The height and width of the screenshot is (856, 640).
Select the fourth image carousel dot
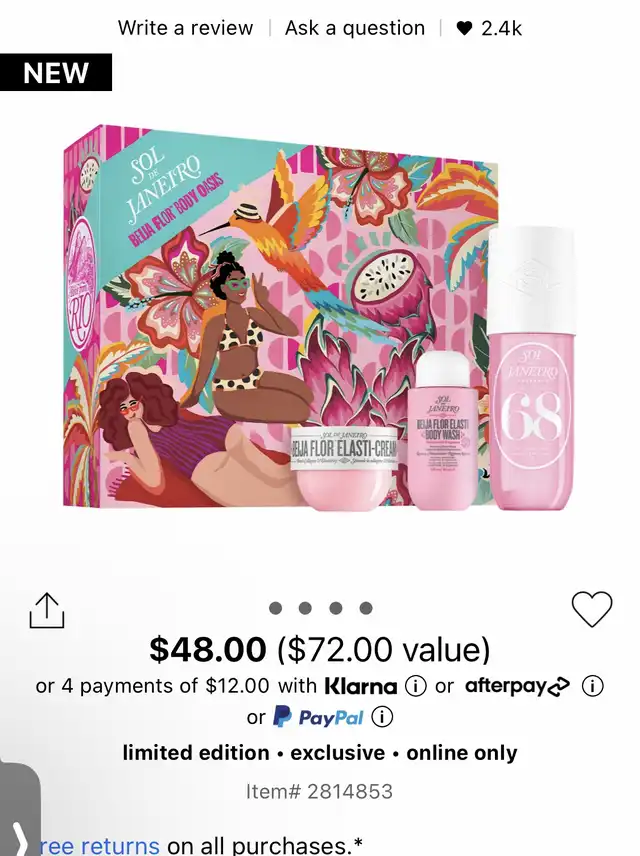point(366,608)
